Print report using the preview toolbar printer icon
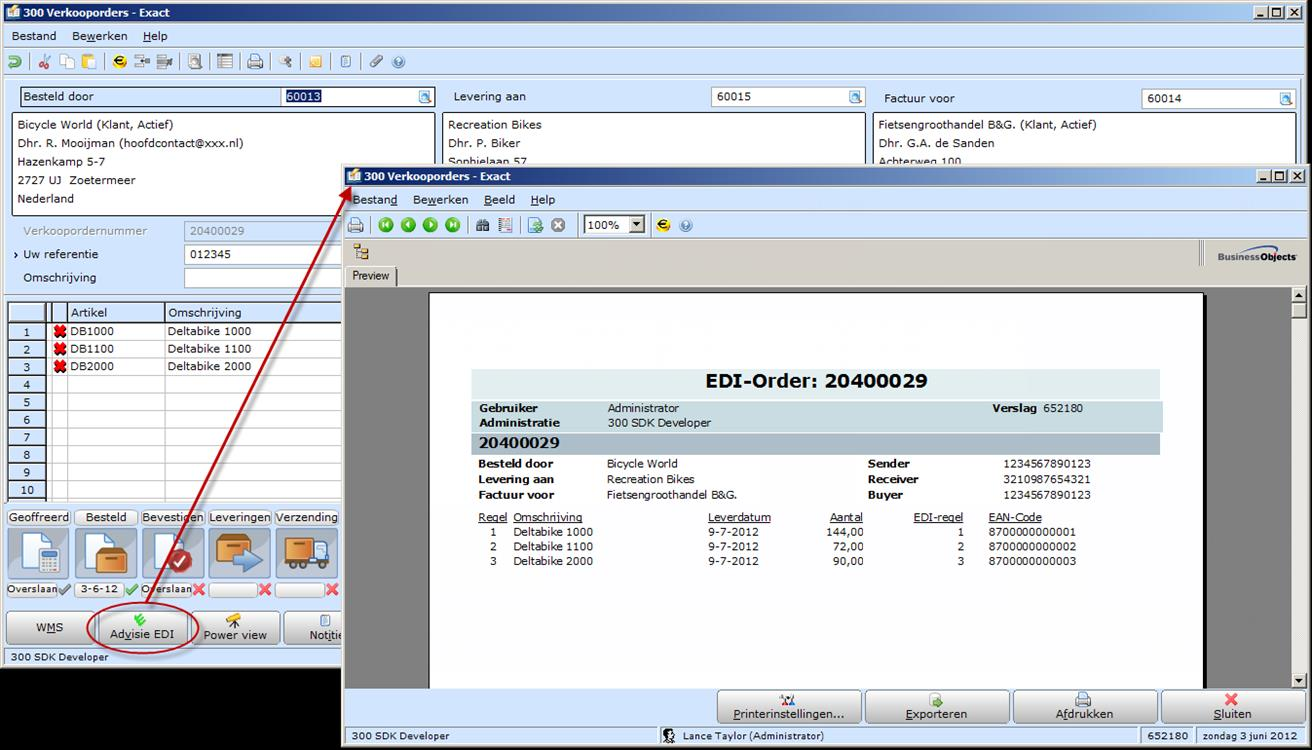Image resolution: width=1312 pixels, height=750 pixels. coord(356,225)
